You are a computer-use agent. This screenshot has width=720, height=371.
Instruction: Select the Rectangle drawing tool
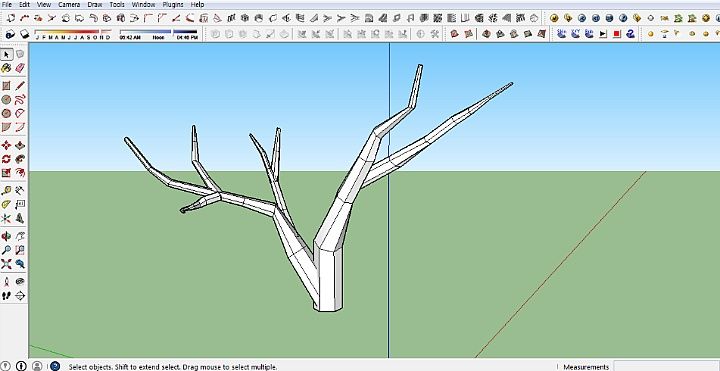[6, 86]
